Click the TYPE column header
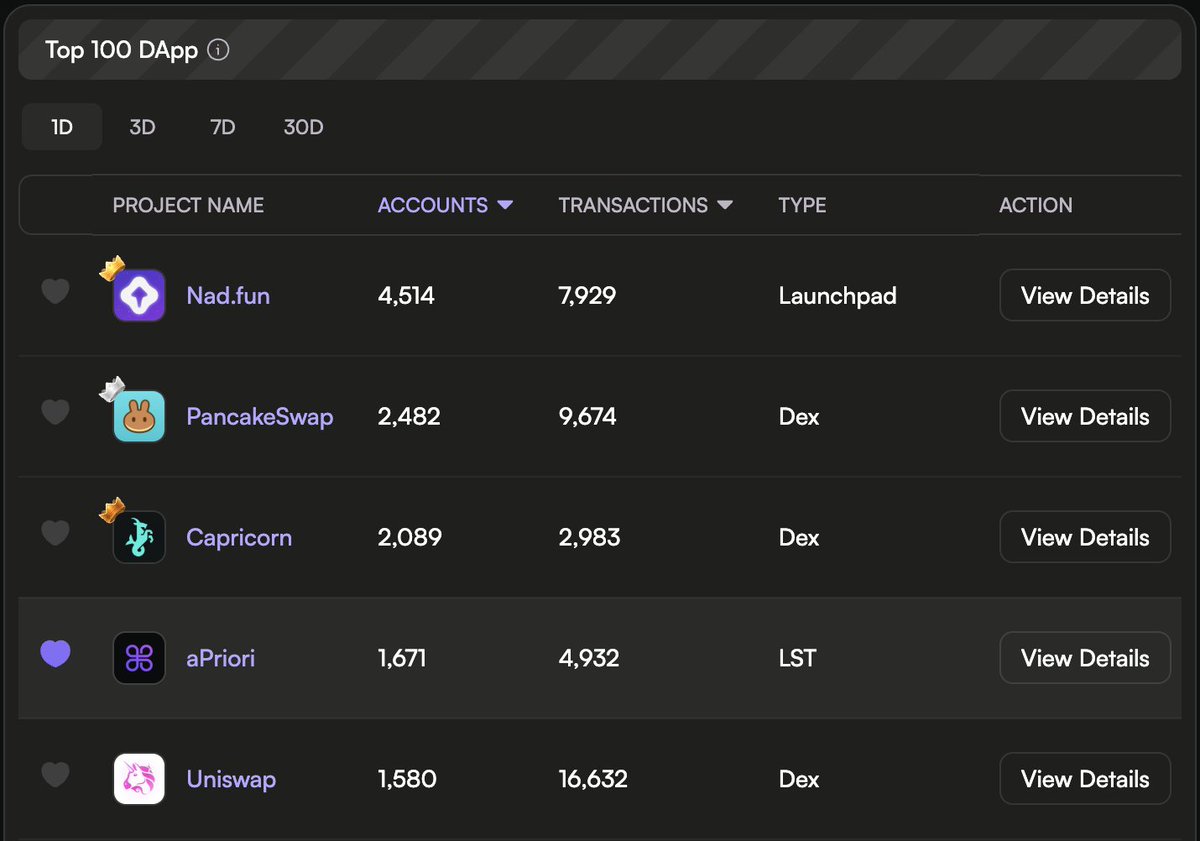1200x841 pixels. click(x=802, y=205)
